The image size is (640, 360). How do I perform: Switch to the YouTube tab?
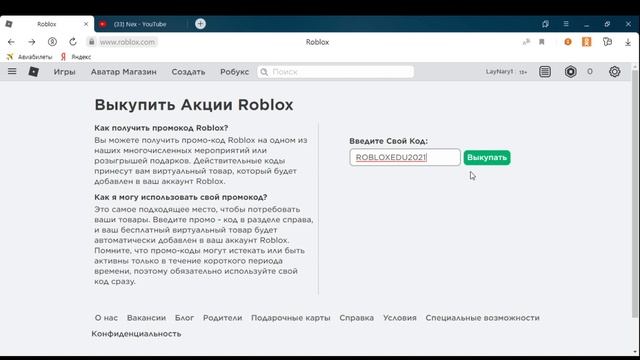tap(140, 24)
